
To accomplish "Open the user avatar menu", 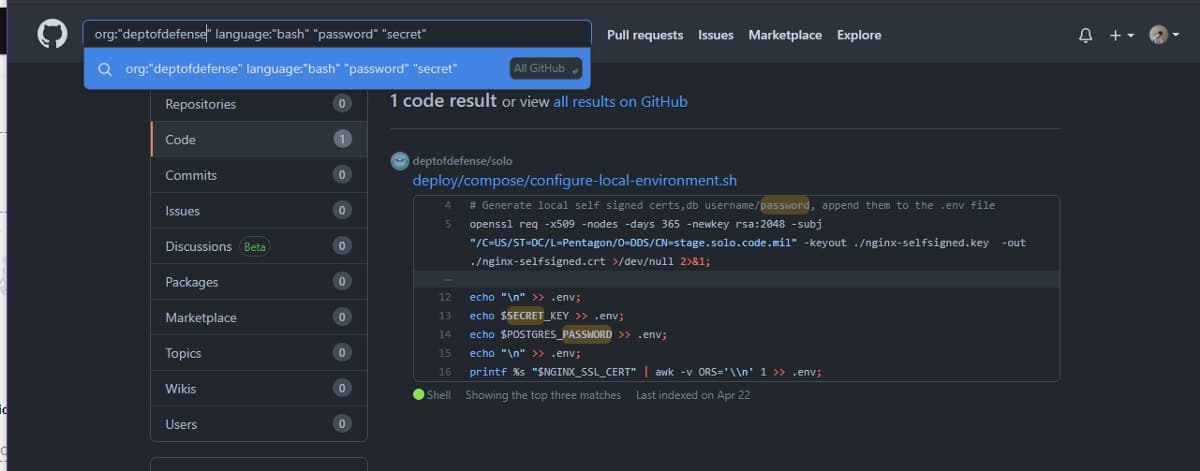I will click(x=1164, y=35).
